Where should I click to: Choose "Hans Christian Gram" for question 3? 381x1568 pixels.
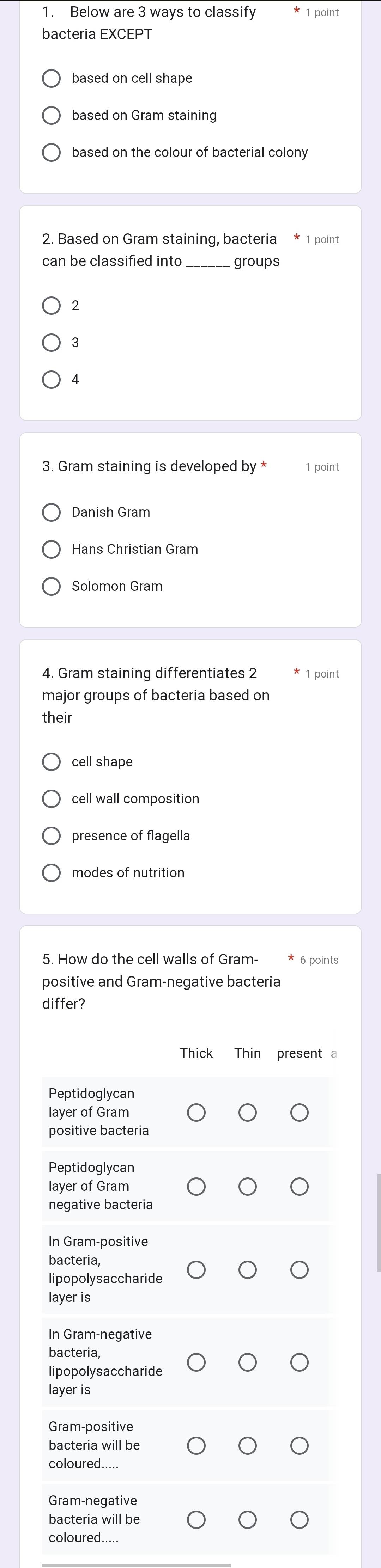tap(51, 550)
